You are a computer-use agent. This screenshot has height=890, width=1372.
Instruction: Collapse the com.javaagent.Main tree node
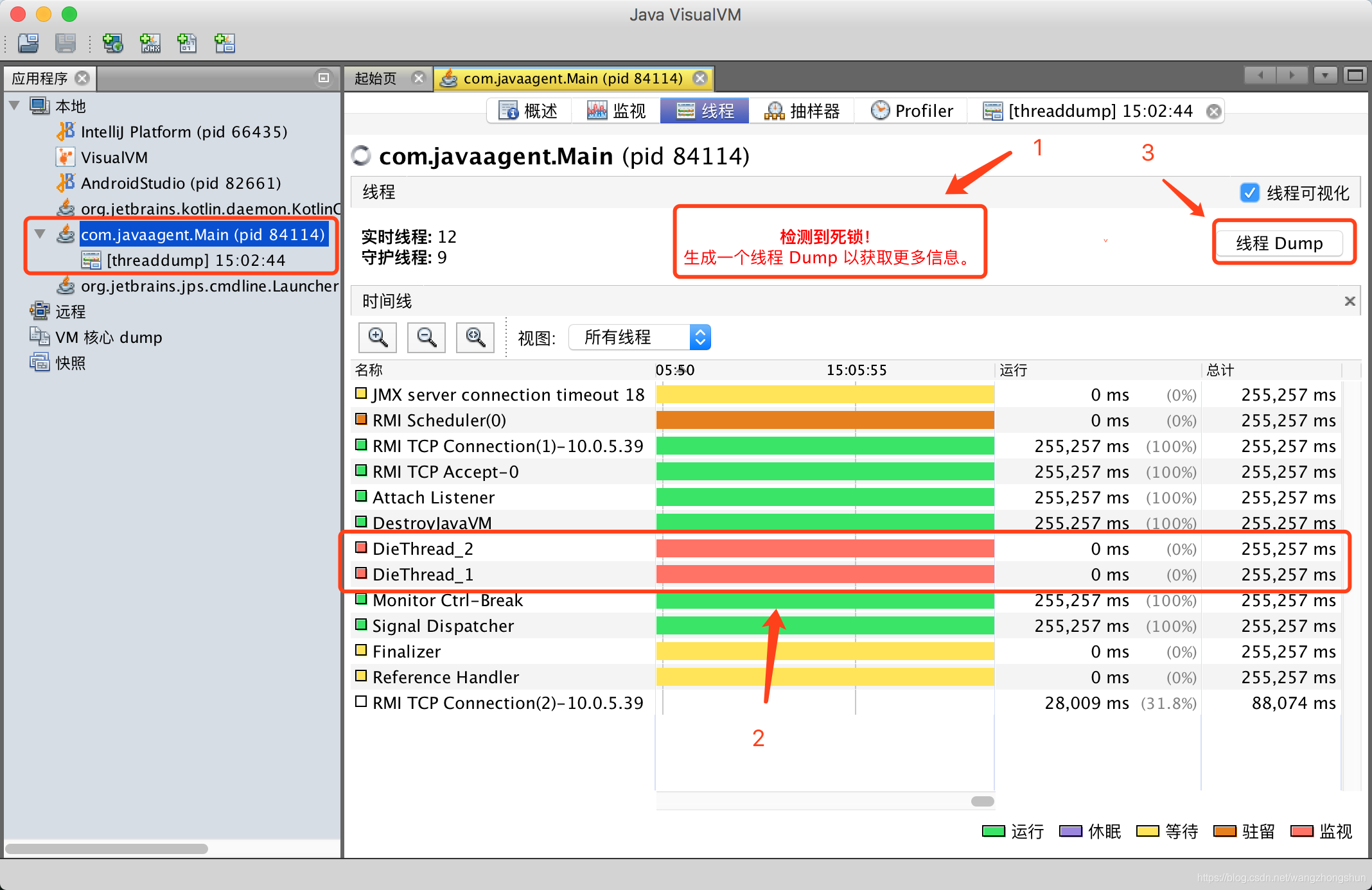(x=40, y=234)
